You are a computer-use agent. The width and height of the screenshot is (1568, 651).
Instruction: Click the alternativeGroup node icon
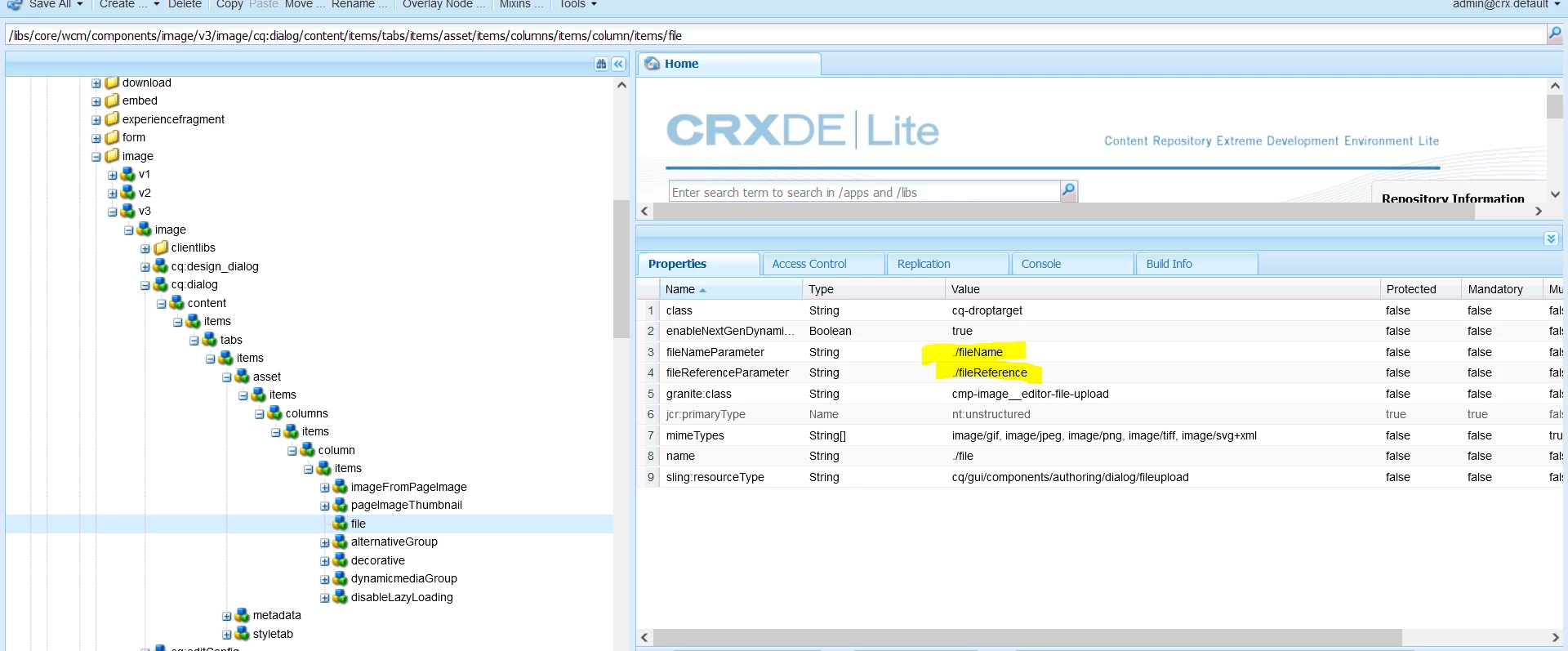click(341, 542)
